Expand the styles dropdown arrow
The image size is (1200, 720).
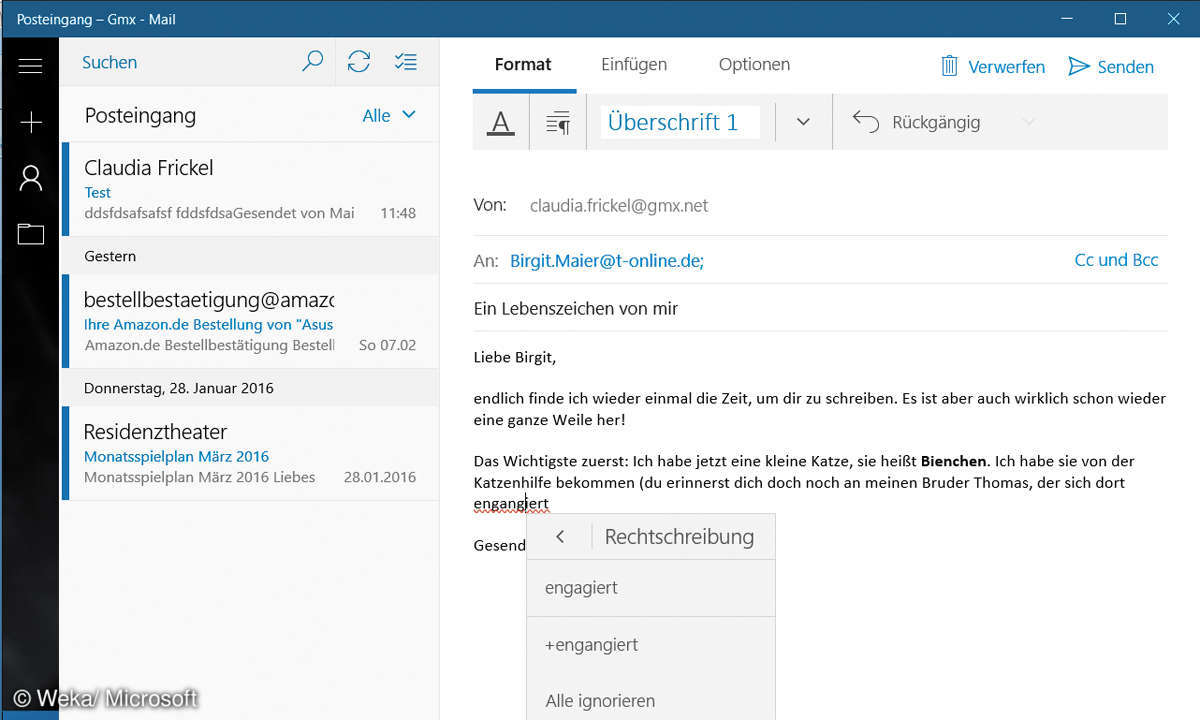click(803, 122)
